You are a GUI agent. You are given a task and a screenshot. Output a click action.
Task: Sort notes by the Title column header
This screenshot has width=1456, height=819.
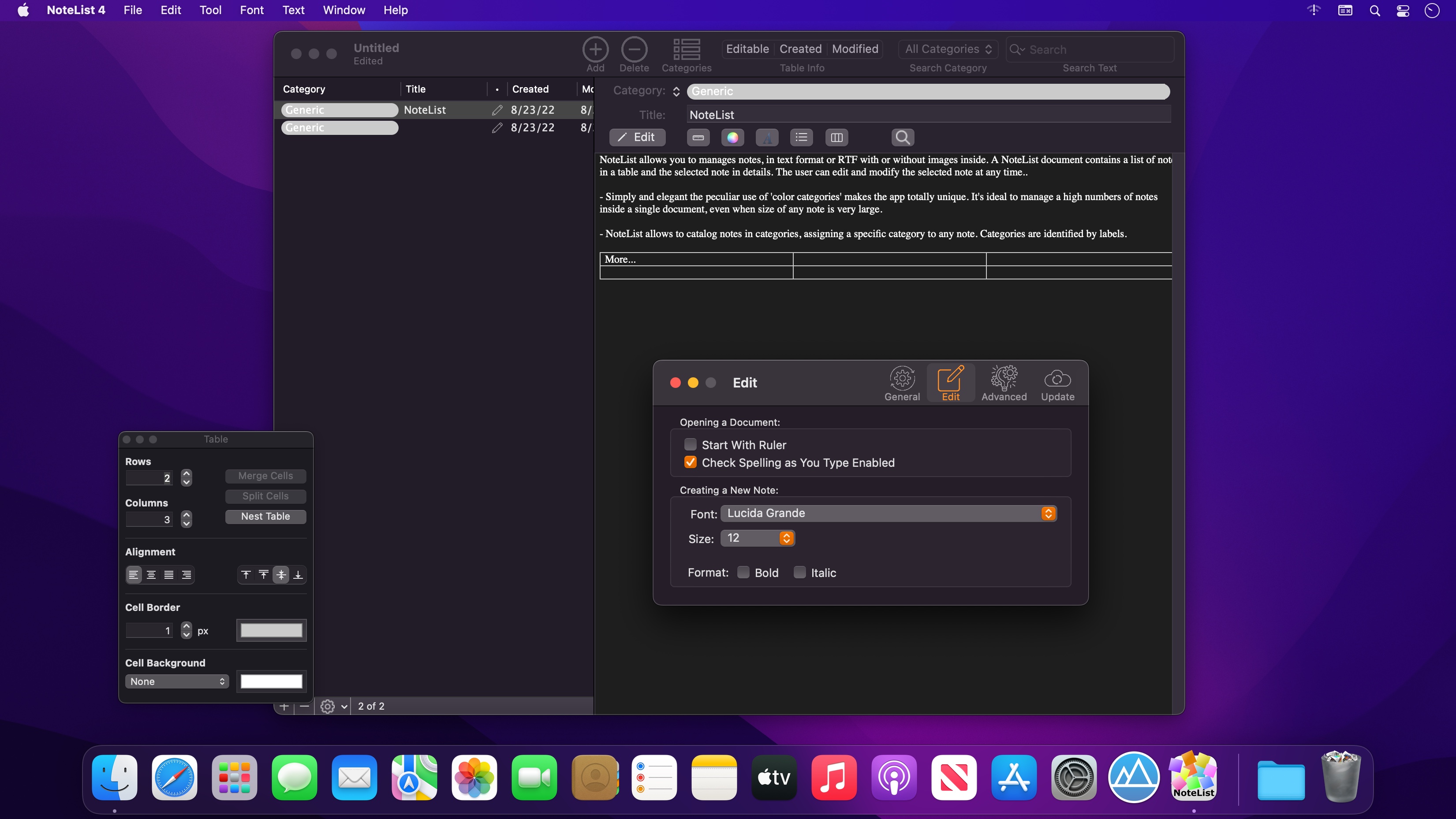coord(443,89)
